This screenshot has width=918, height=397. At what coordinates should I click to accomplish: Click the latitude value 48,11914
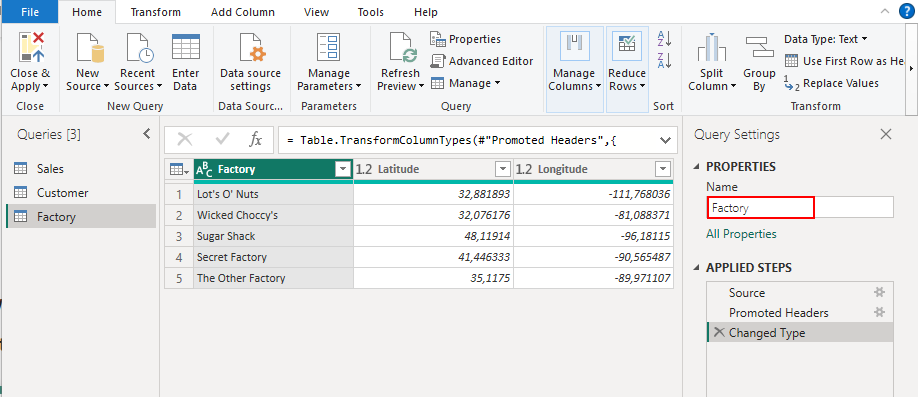click(x=433, y=236)
